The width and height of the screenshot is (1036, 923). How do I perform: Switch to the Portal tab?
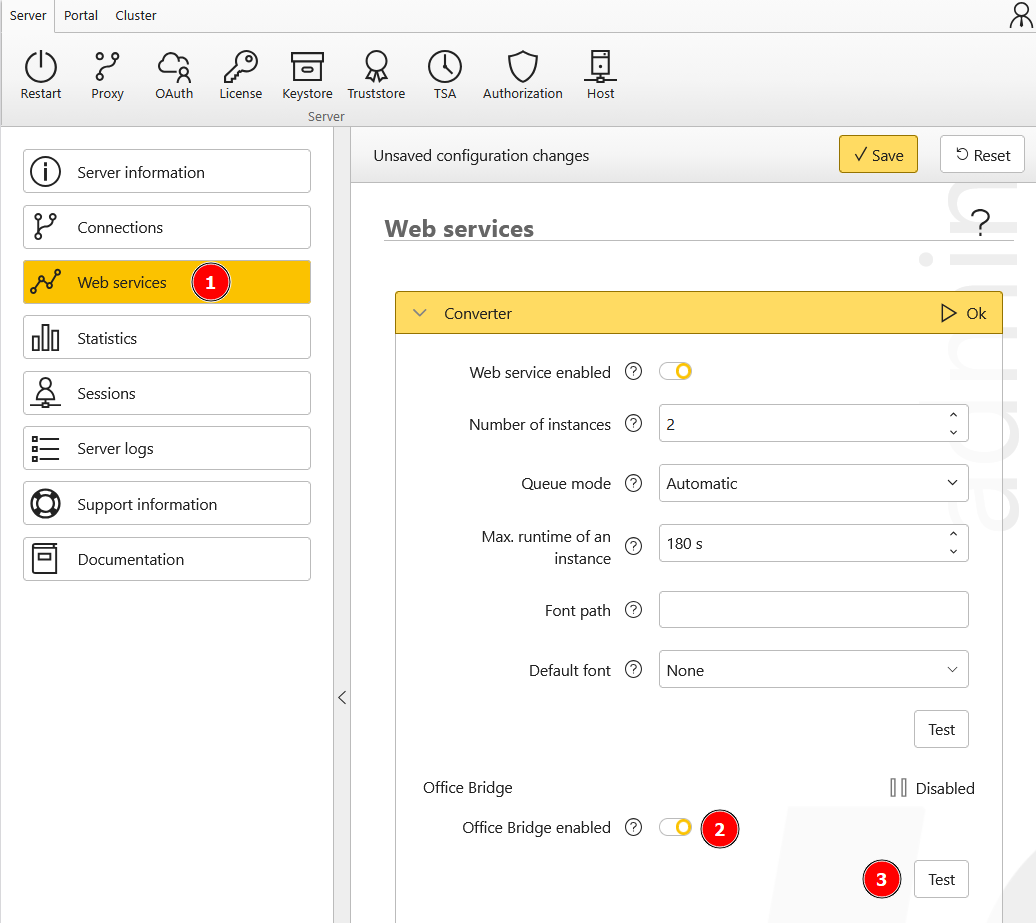81,16
